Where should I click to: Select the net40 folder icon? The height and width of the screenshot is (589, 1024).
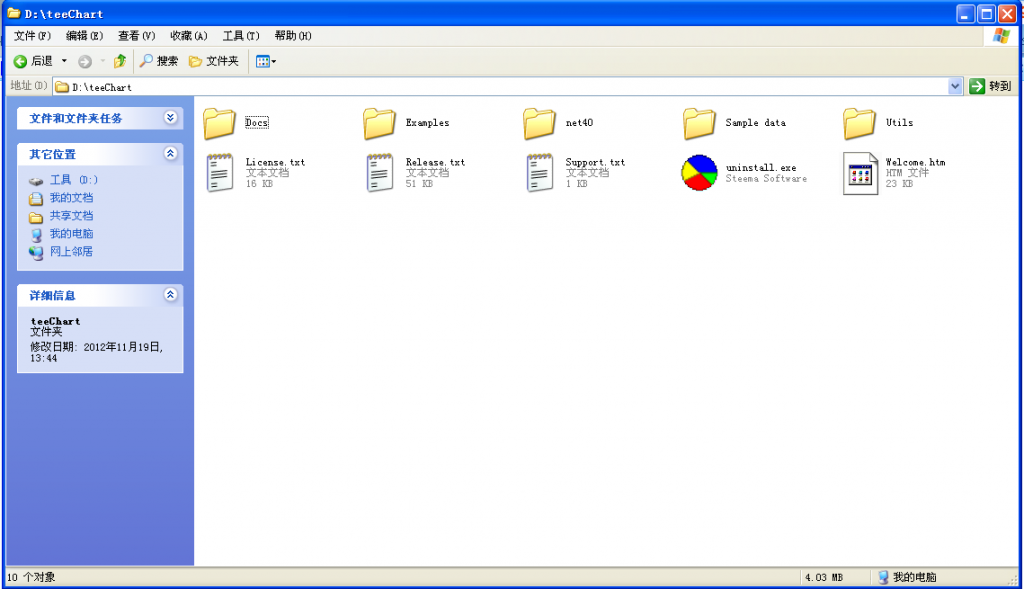539,123
